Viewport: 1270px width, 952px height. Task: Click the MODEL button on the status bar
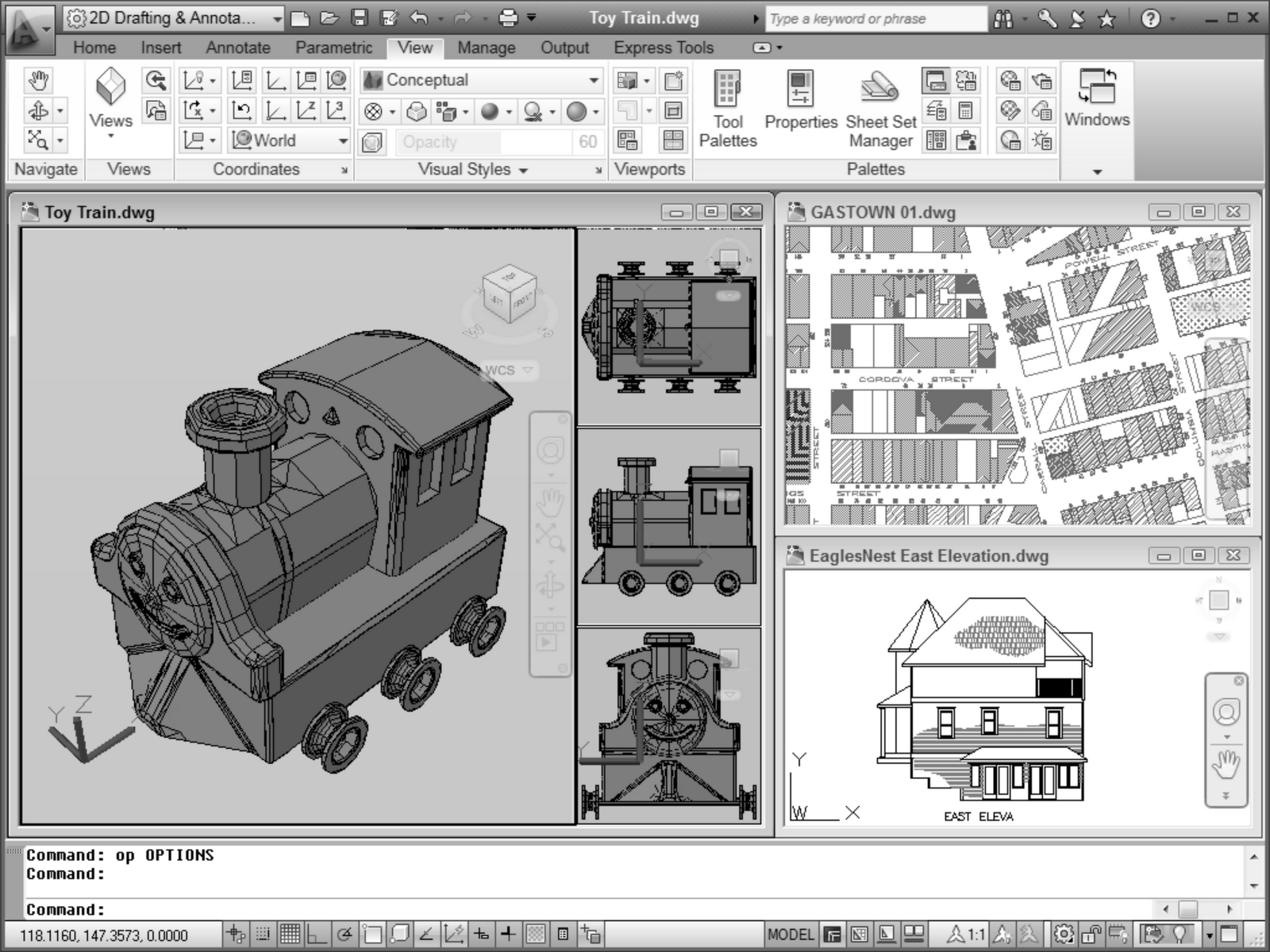coord(794,935)
